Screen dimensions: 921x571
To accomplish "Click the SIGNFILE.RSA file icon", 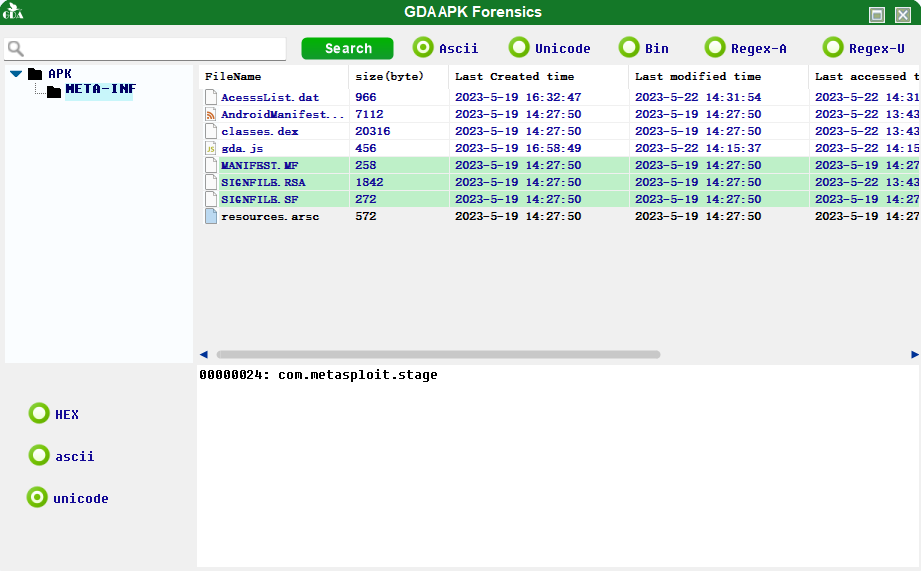I will (211, 182).
